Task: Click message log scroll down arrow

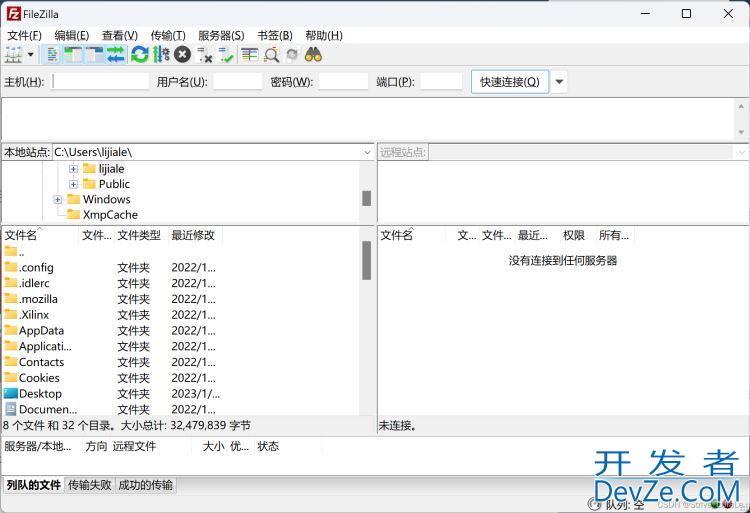Action: (741, 132)
